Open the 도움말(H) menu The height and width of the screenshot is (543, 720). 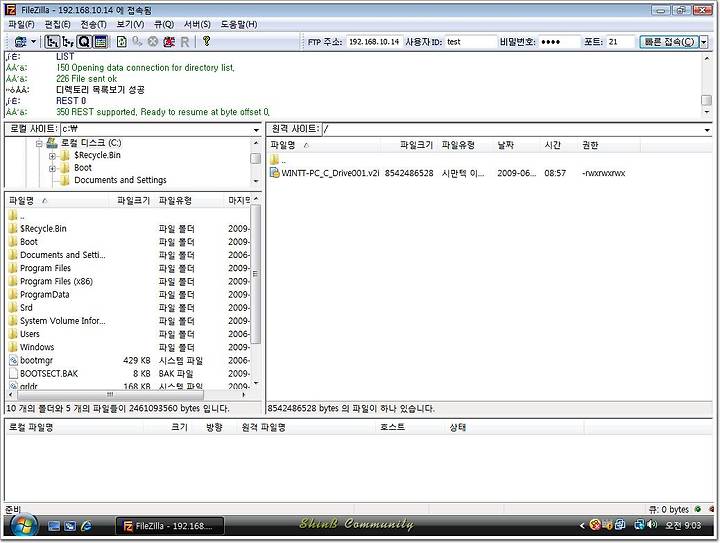(x=239, y=24)
